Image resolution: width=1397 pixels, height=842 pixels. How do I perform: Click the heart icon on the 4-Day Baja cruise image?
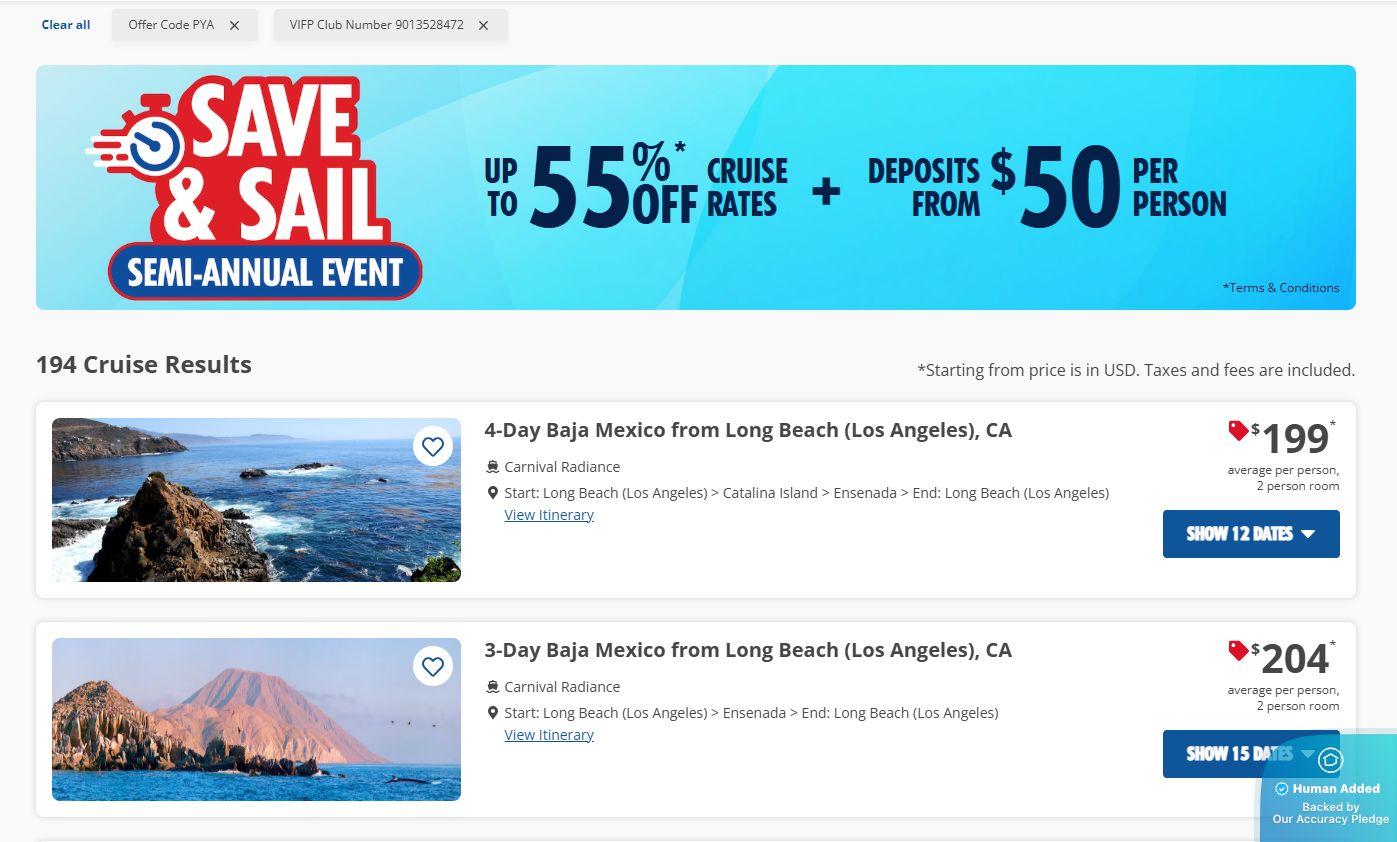coord(433,447)
